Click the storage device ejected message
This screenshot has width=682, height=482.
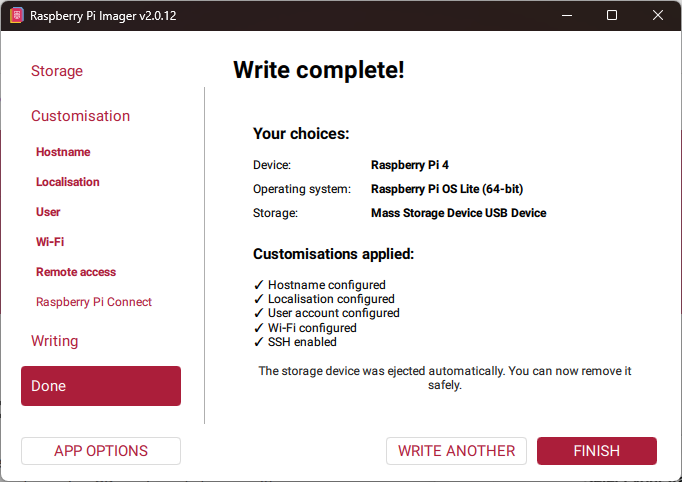coord(445,378)
